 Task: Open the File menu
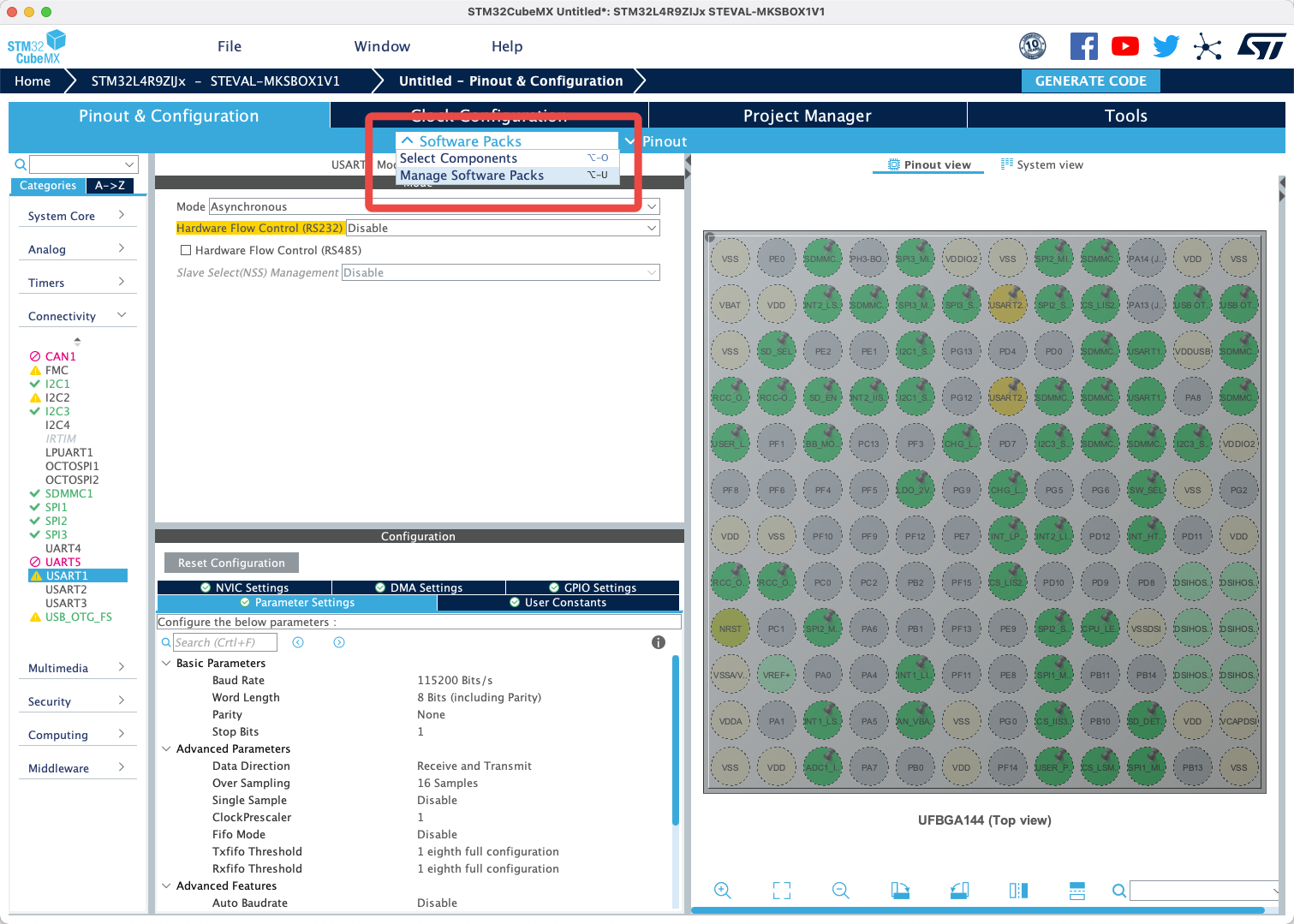230,46
